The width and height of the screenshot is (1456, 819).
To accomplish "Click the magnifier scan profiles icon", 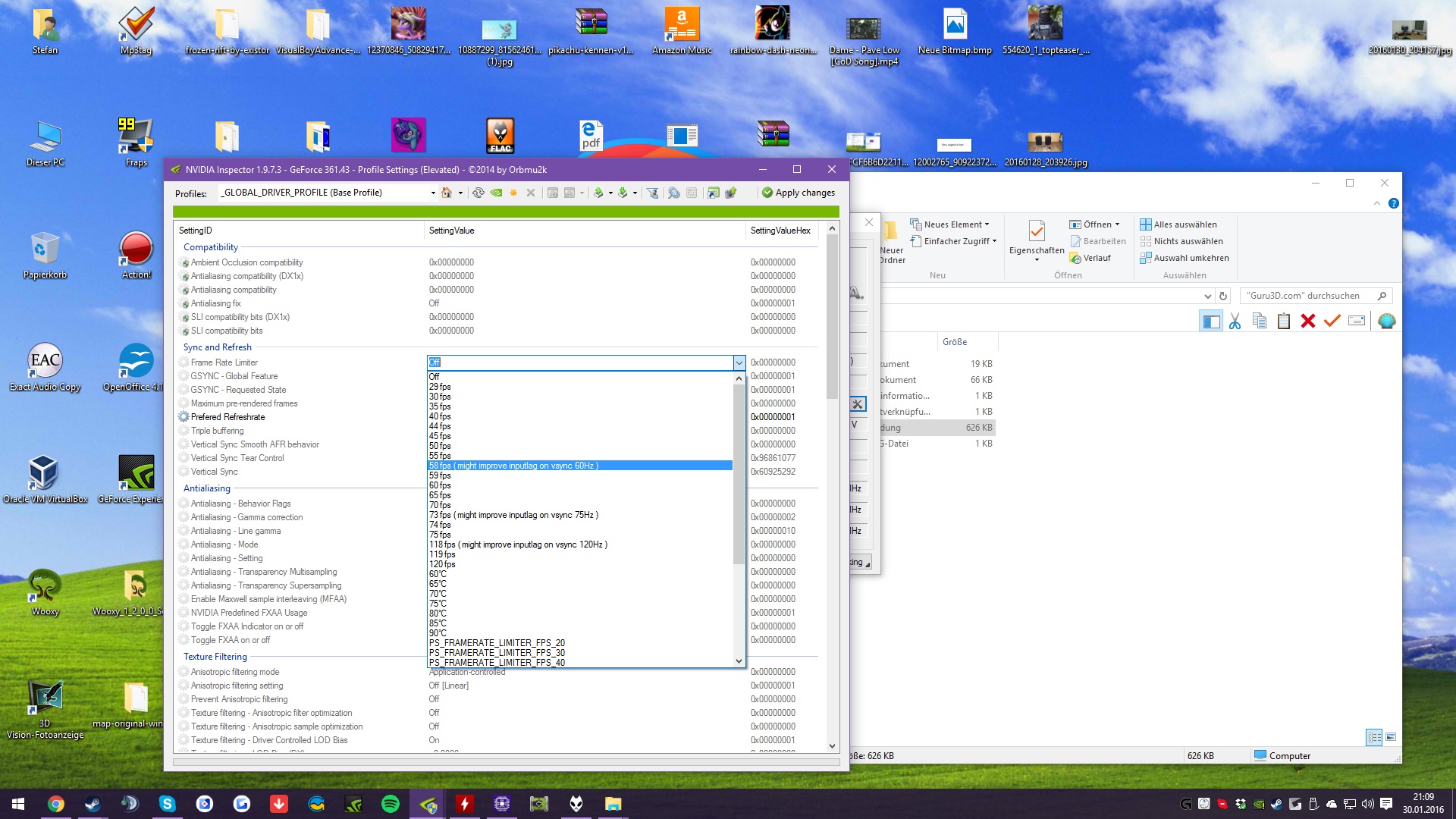I will pos(673,193).
